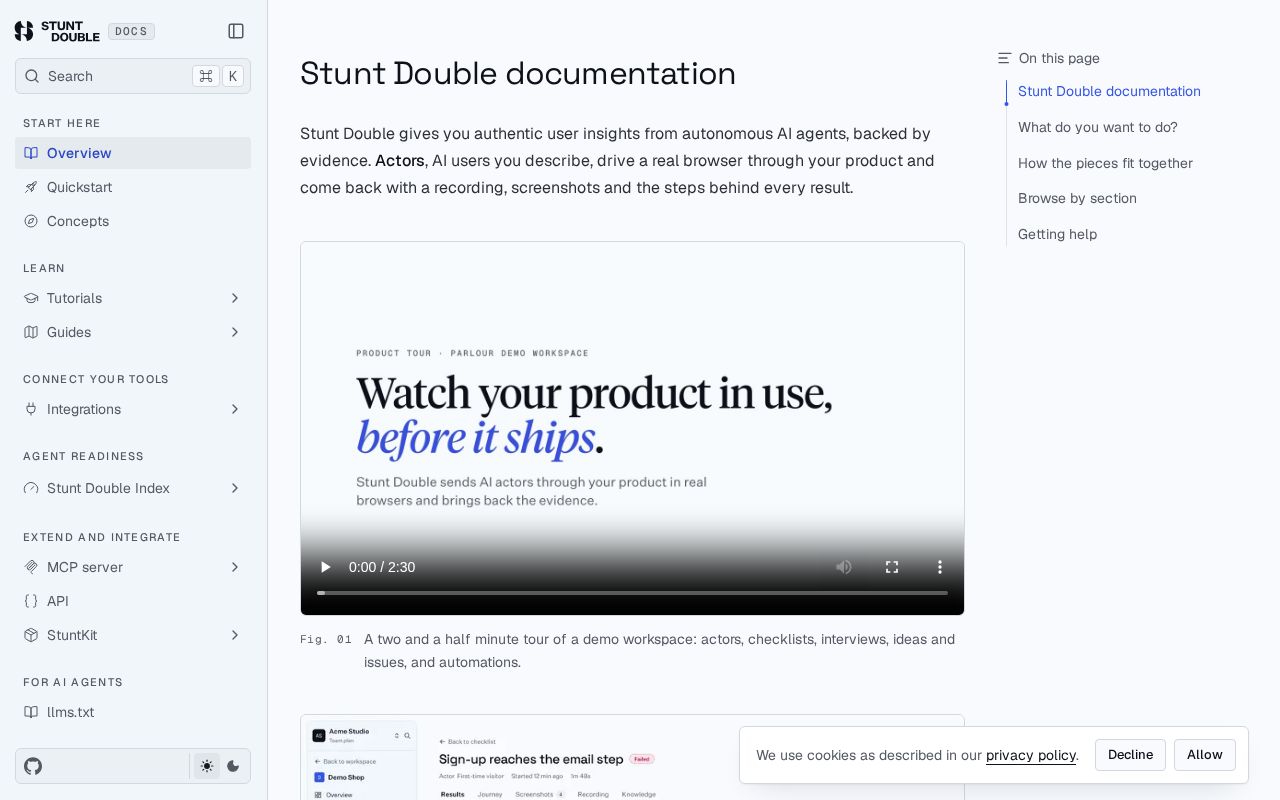The height and width of the screenshot is (800, 1280).
Task: Open Quickstart in sidebar
Action: [x=133, y=187]
